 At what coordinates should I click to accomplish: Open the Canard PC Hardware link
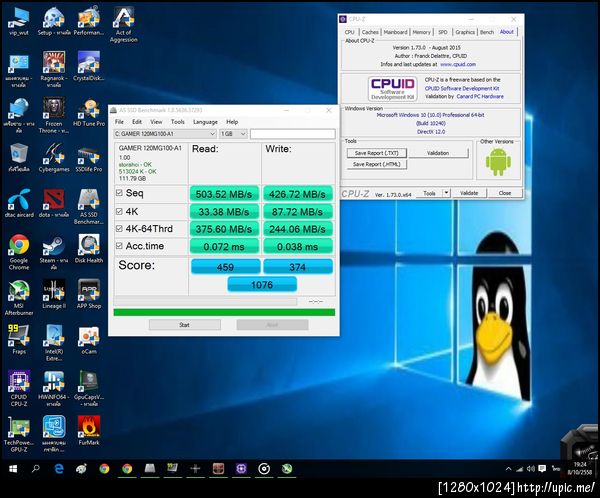coord(480,96)
